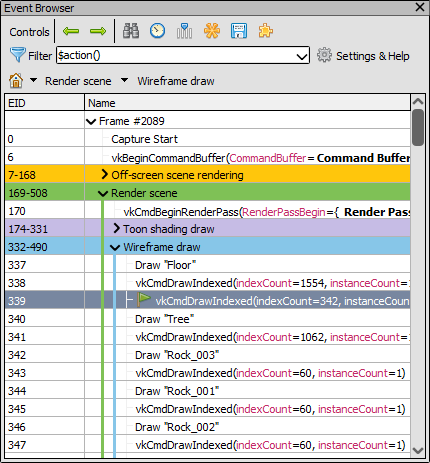Screen dimensions: 430x463
Task: Open the bar chart statistics icon
Action: (x=184, y=31)
